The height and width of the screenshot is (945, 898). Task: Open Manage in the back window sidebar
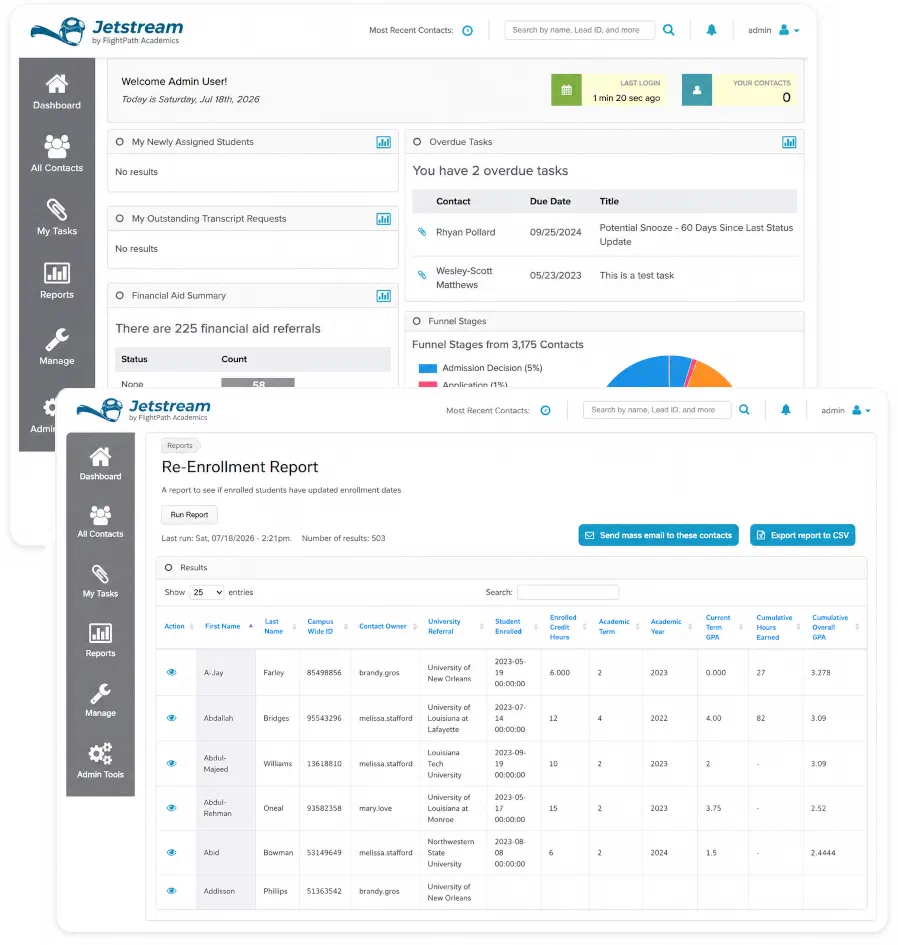[x=57, y=347]
